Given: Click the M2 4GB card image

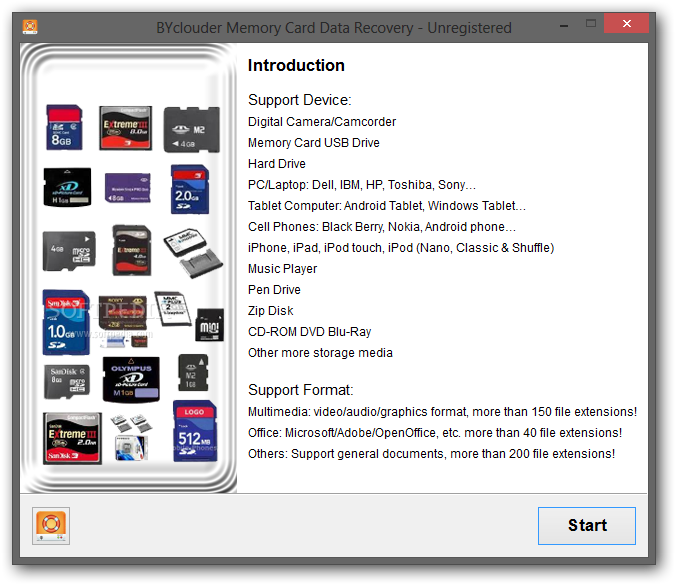Looking at the screenshot, I should tap(191, 130).
